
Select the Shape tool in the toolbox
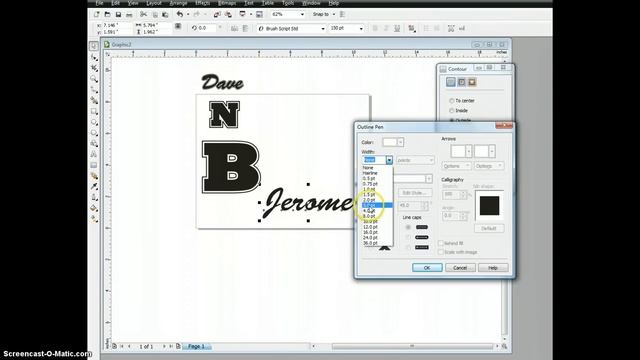94,57
